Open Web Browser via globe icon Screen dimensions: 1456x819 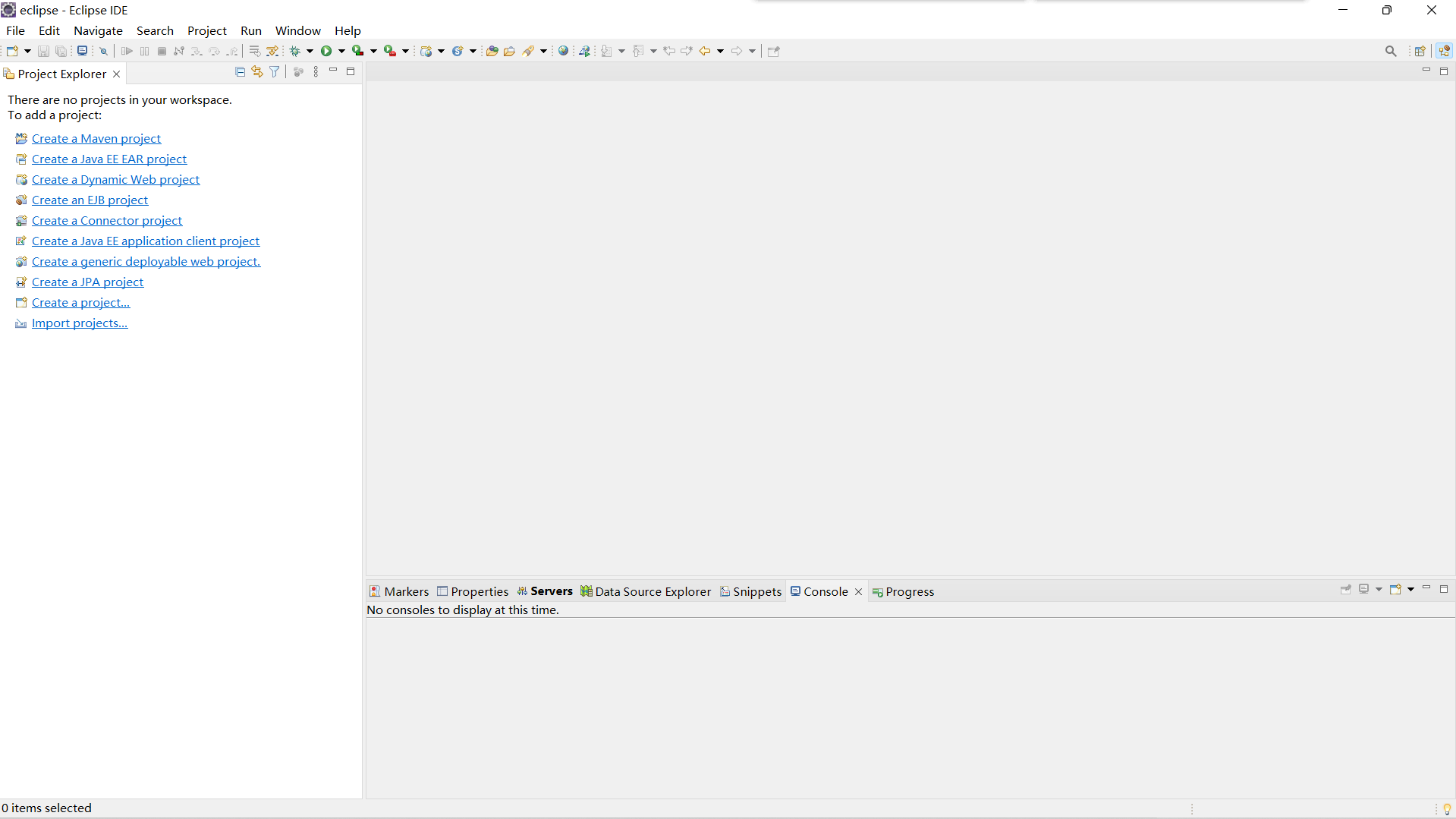(x=563, y=51)
